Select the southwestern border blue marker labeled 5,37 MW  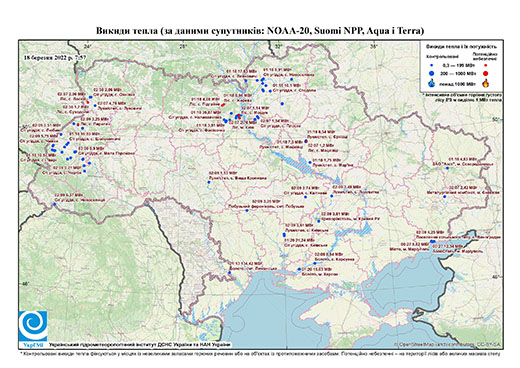click(x=55, y=204)
